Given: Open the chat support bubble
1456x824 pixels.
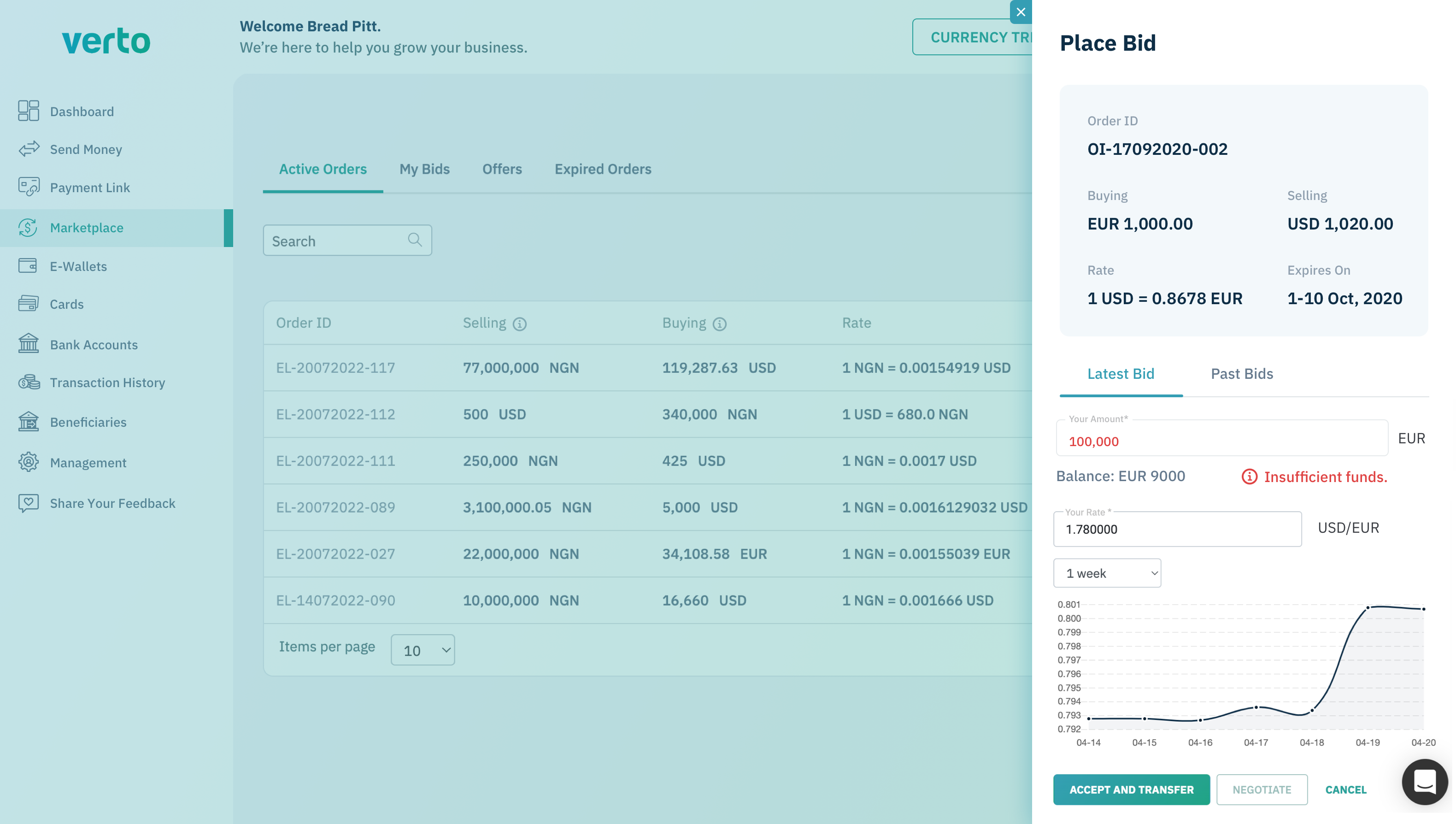Looking at the screenshot, I should tap(1424, 782).
